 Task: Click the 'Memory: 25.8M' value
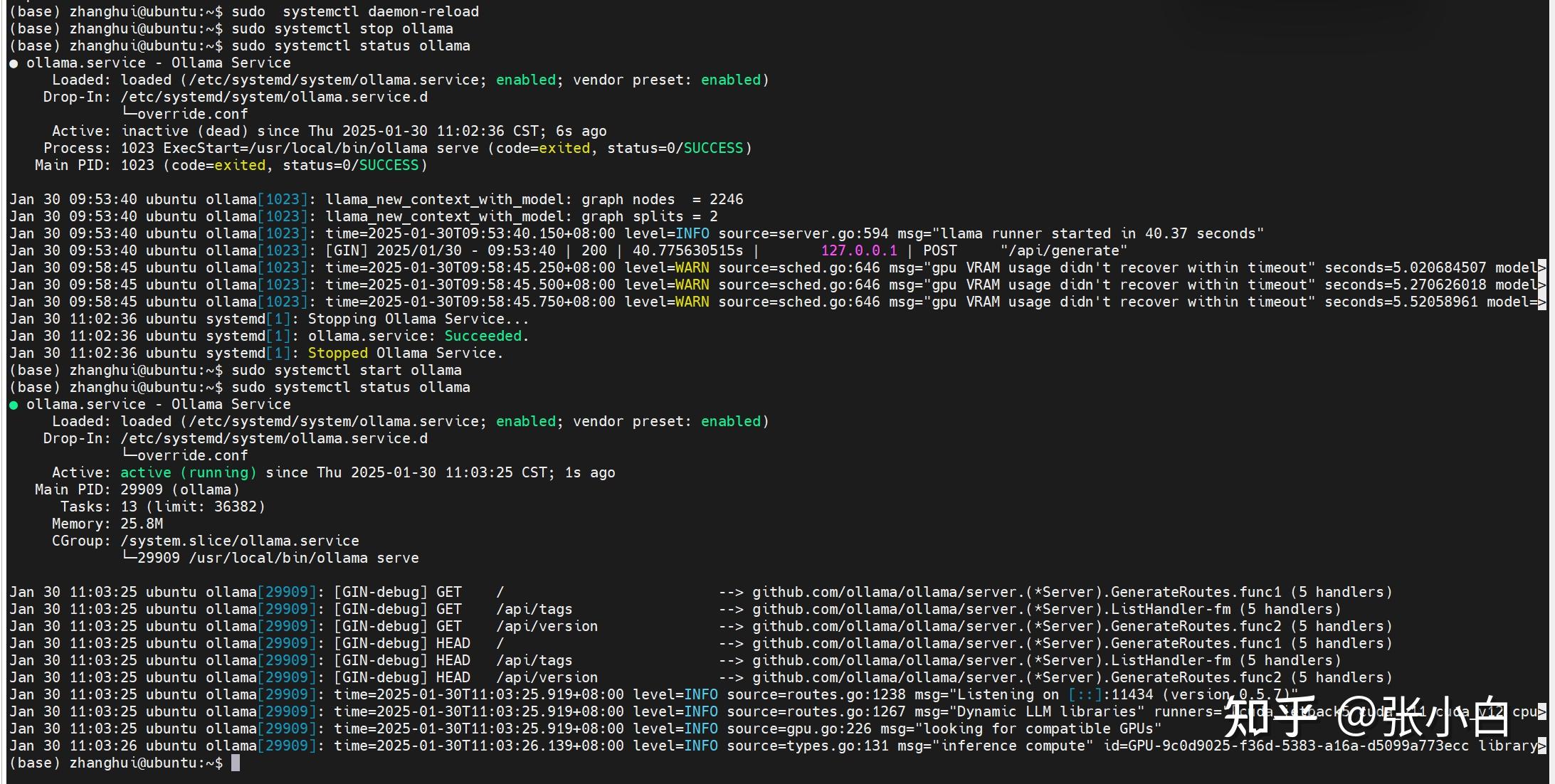coord(142,524)
